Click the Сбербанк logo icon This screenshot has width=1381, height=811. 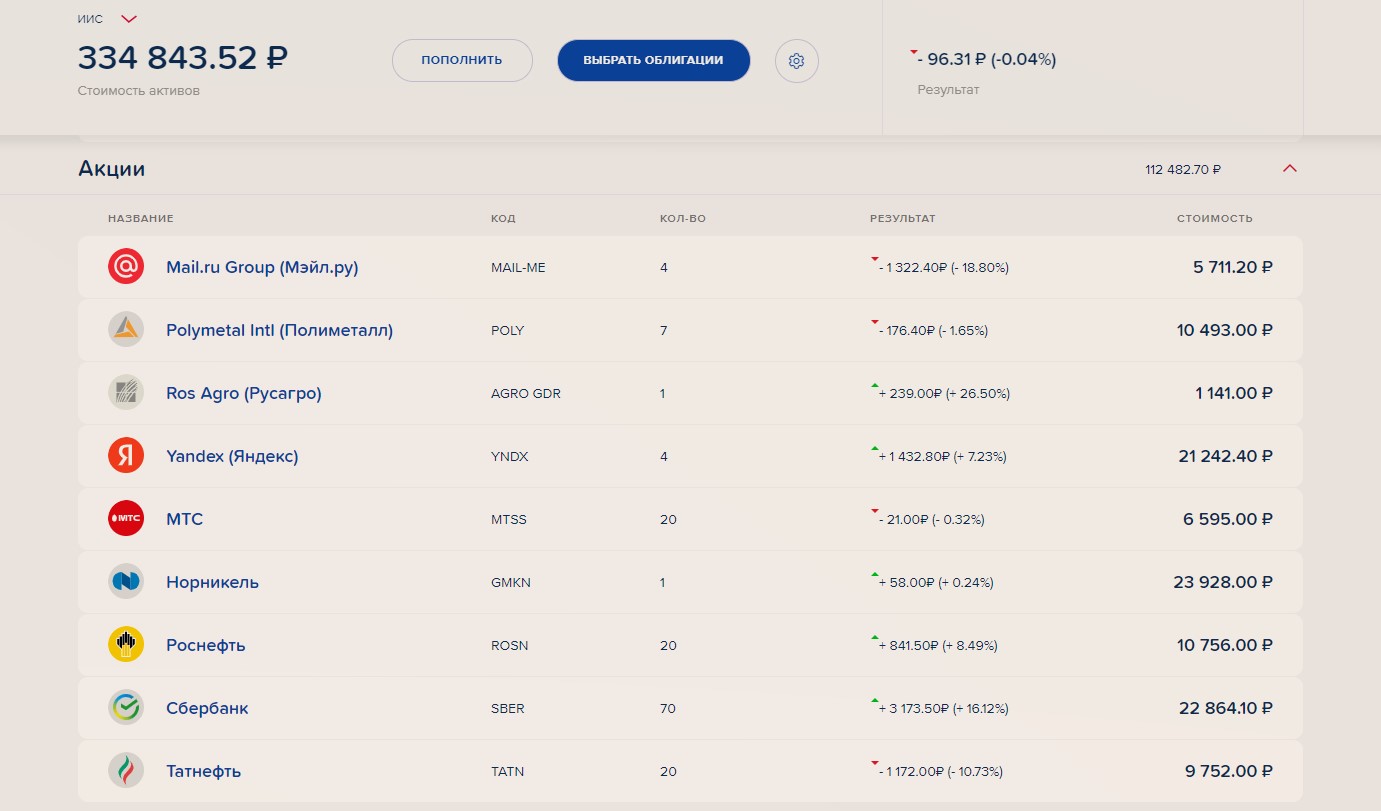[x=126, y=708]
